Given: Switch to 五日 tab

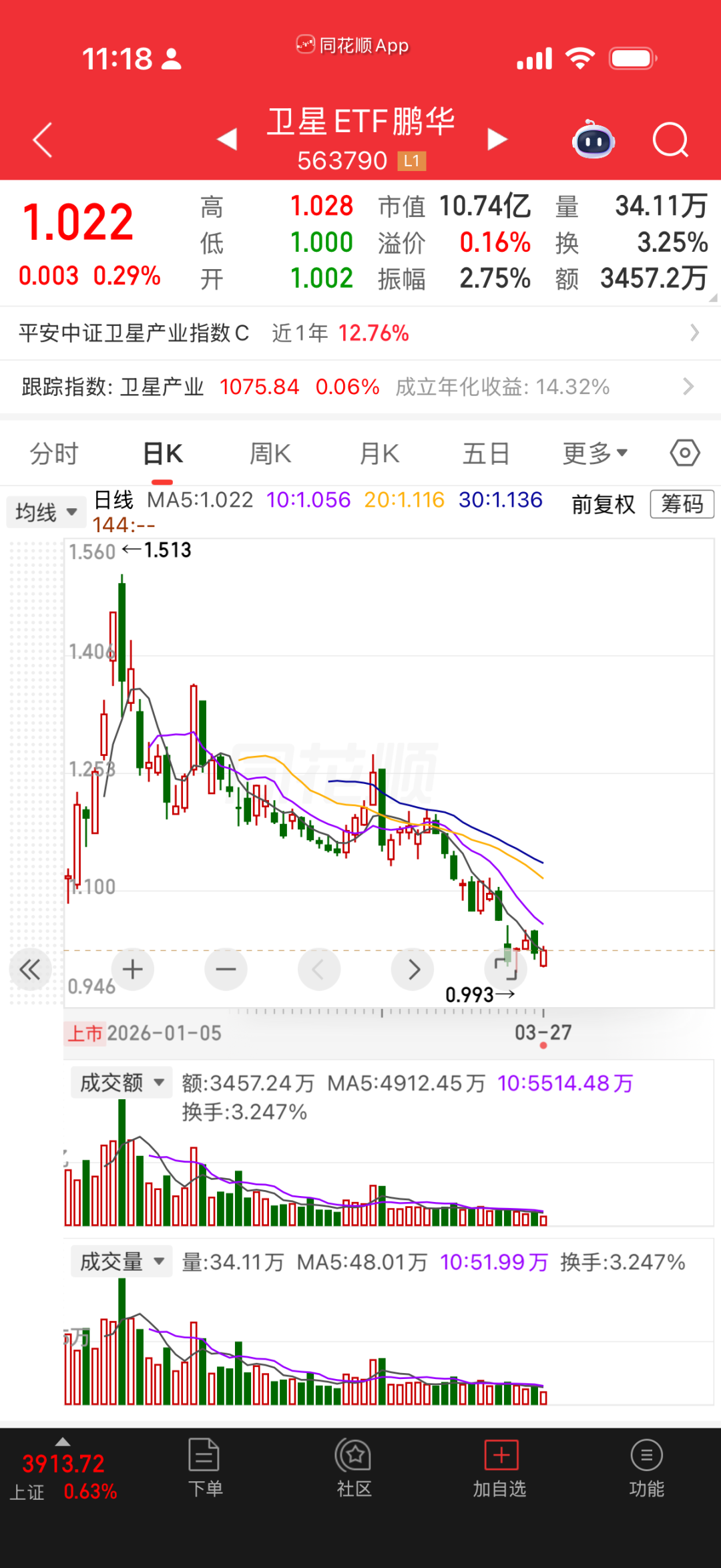Looking at the screenshot, I should (486, 453).
